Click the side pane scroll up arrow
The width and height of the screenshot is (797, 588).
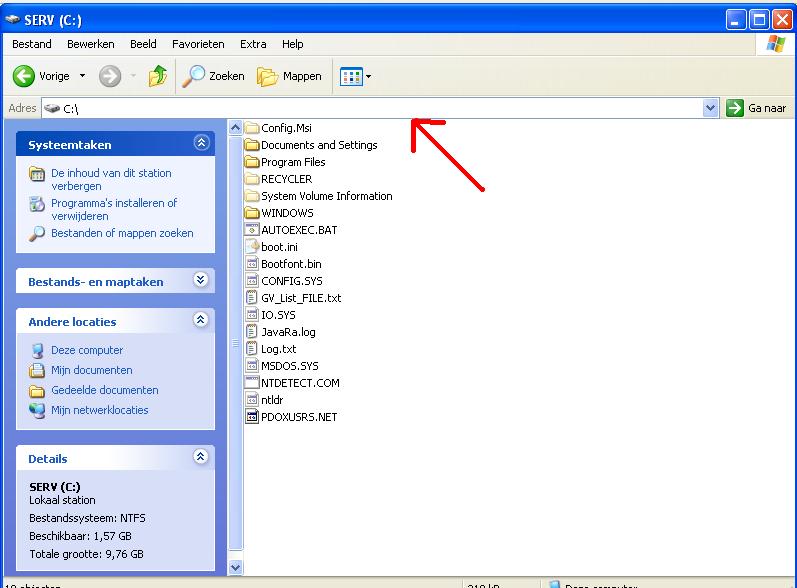pyautogui.click(x=235, y=128)
